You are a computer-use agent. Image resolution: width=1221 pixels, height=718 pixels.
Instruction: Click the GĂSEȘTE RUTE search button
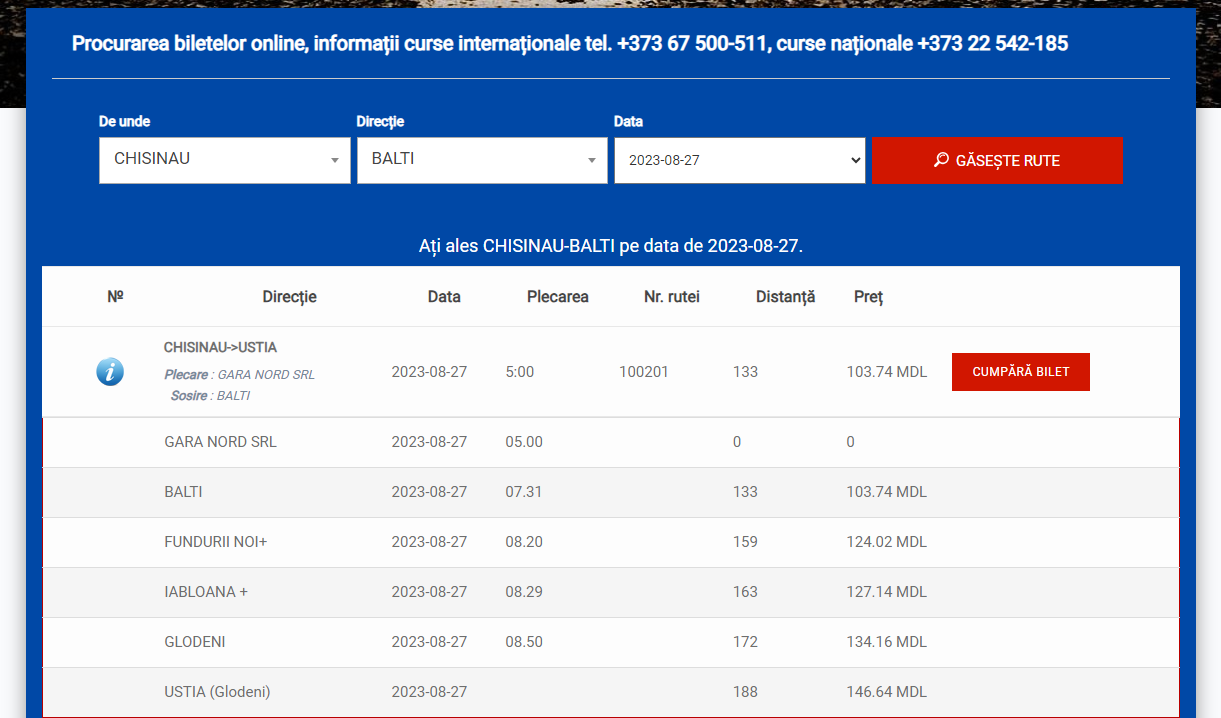pos(997,160)
